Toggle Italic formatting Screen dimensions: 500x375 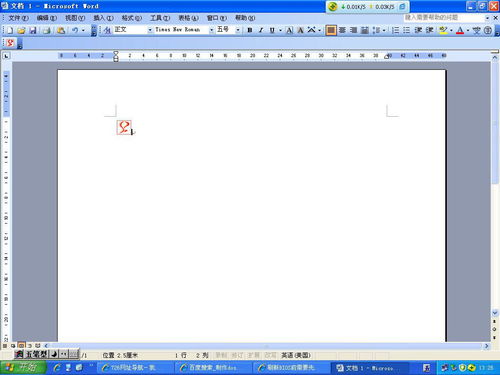coord(261,30)
